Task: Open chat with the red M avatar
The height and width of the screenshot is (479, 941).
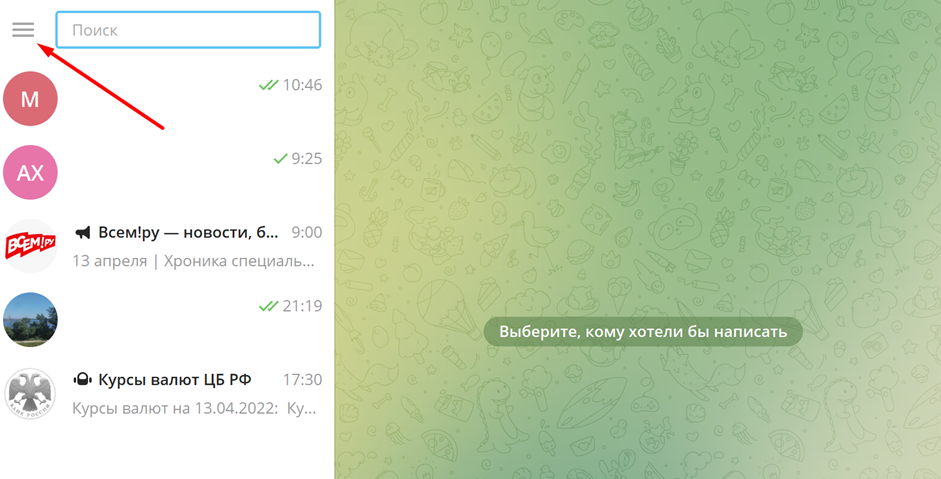Action: pyautogui.click(x=30, y=98)
